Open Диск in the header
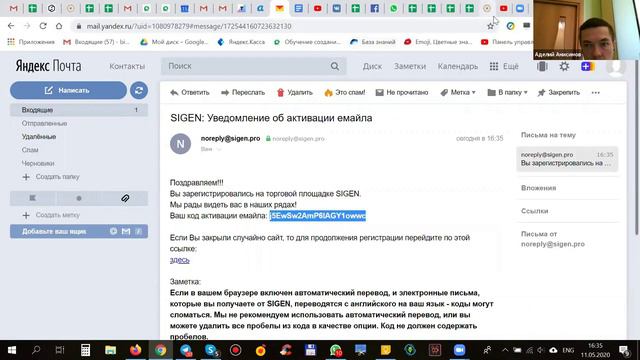 (372, 66)
